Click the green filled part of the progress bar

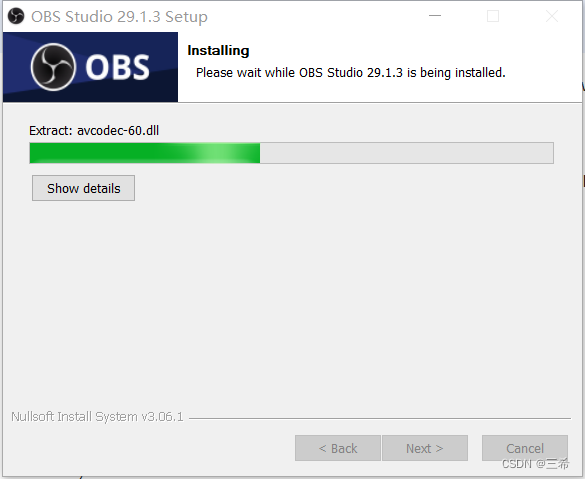tap(145, 153)
